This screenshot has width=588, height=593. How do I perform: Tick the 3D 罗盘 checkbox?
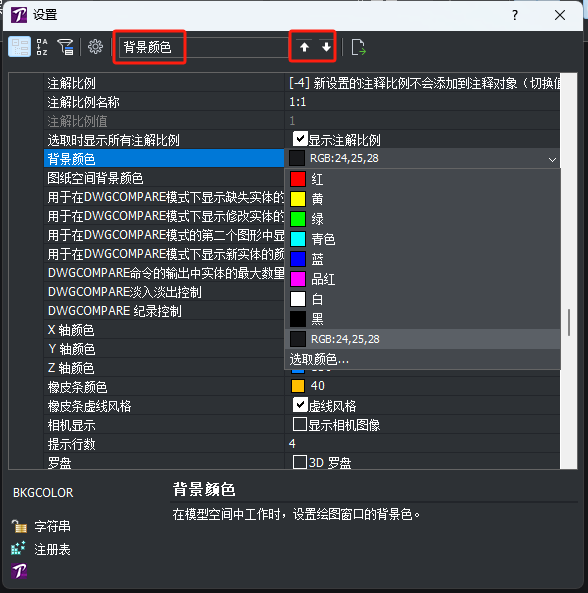pyautogui.click(x=300, y=462)
